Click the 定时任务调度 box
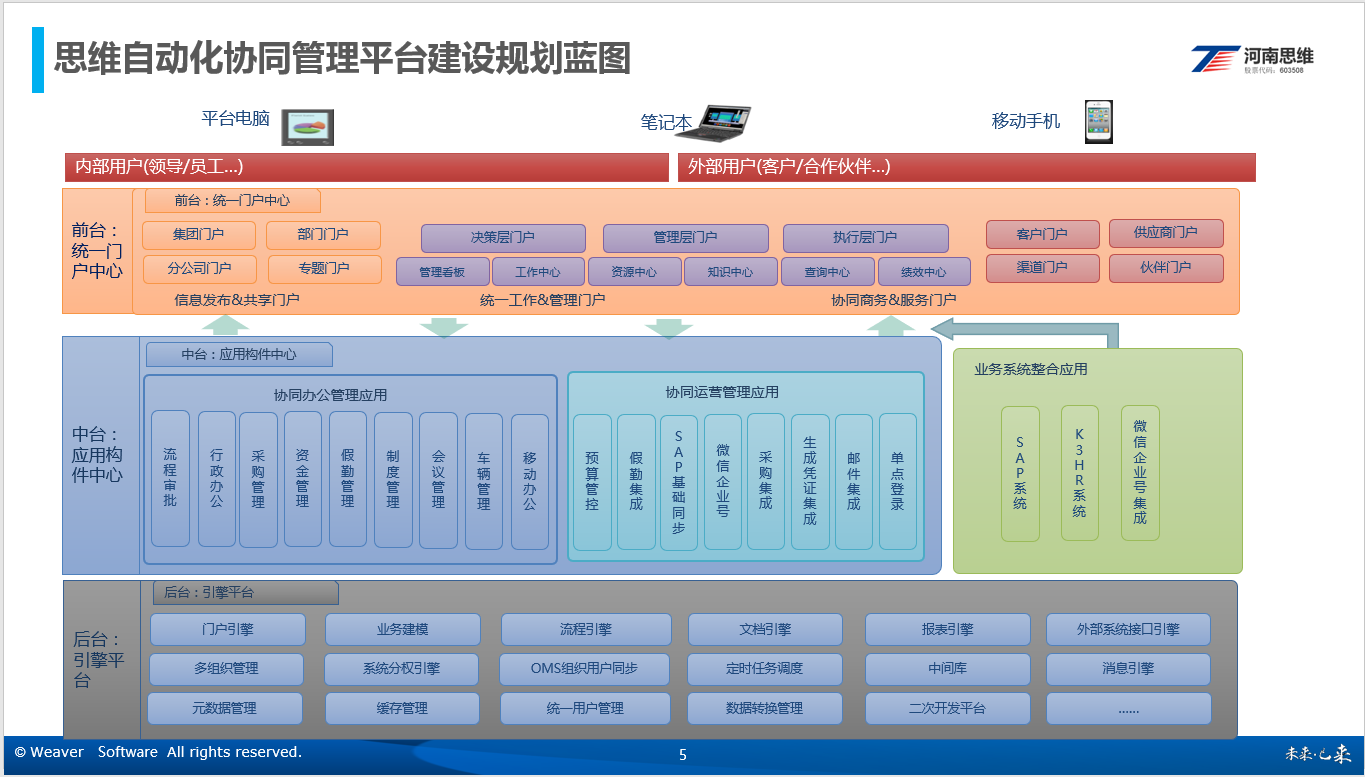Image resolution: width=1365 pixels, height=777 pixels. coord(765,669)
